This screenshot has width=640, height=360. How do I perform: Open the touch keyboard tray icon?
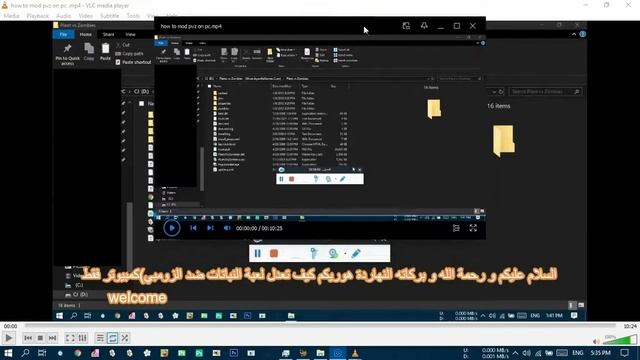562,353
